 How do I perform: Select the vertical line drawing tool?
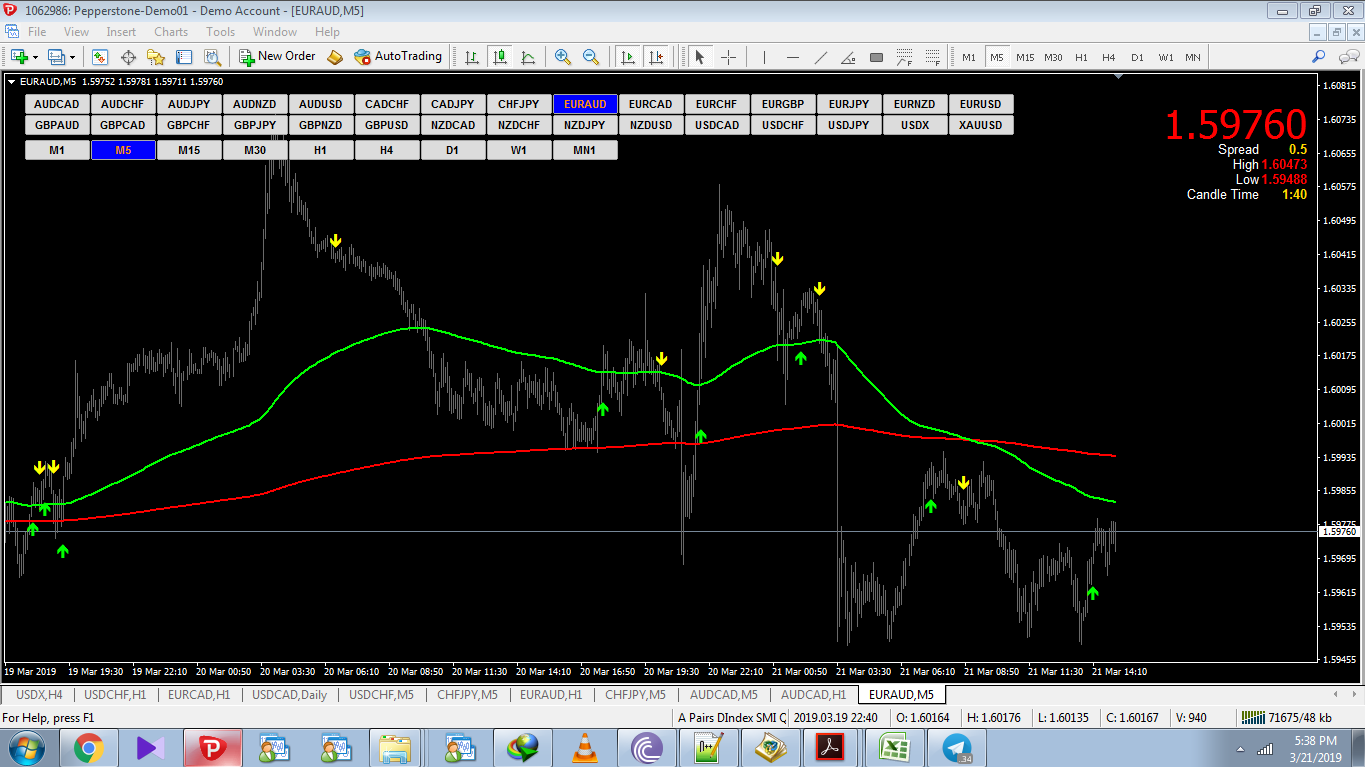764,57
